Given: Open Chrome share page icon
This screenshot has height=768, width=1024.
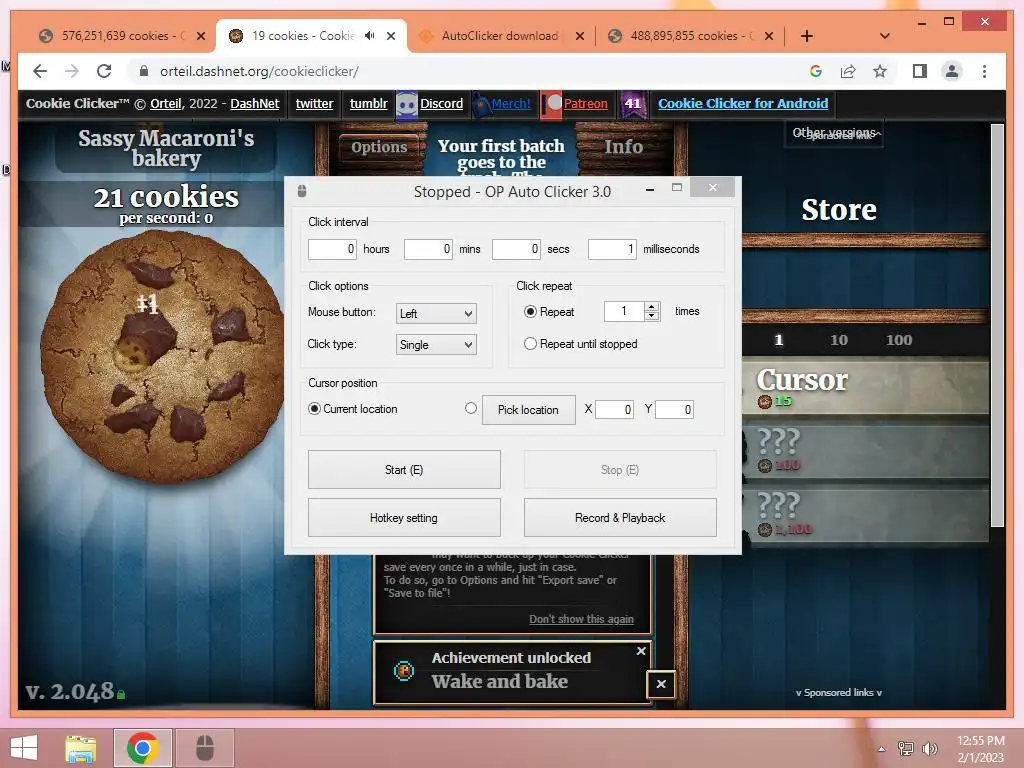Looking at the screenshot, I should point(848,71).
